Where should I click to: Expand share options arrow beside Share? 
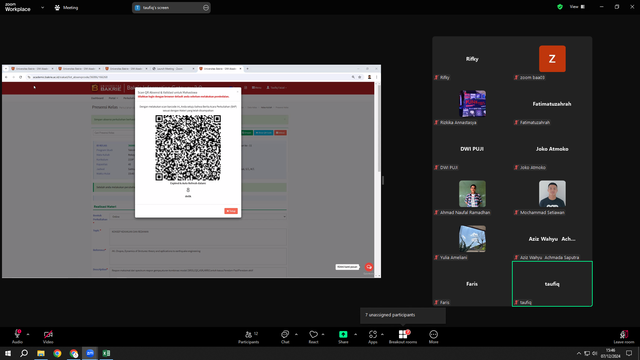pyautogui.click(x=356, y=334)
